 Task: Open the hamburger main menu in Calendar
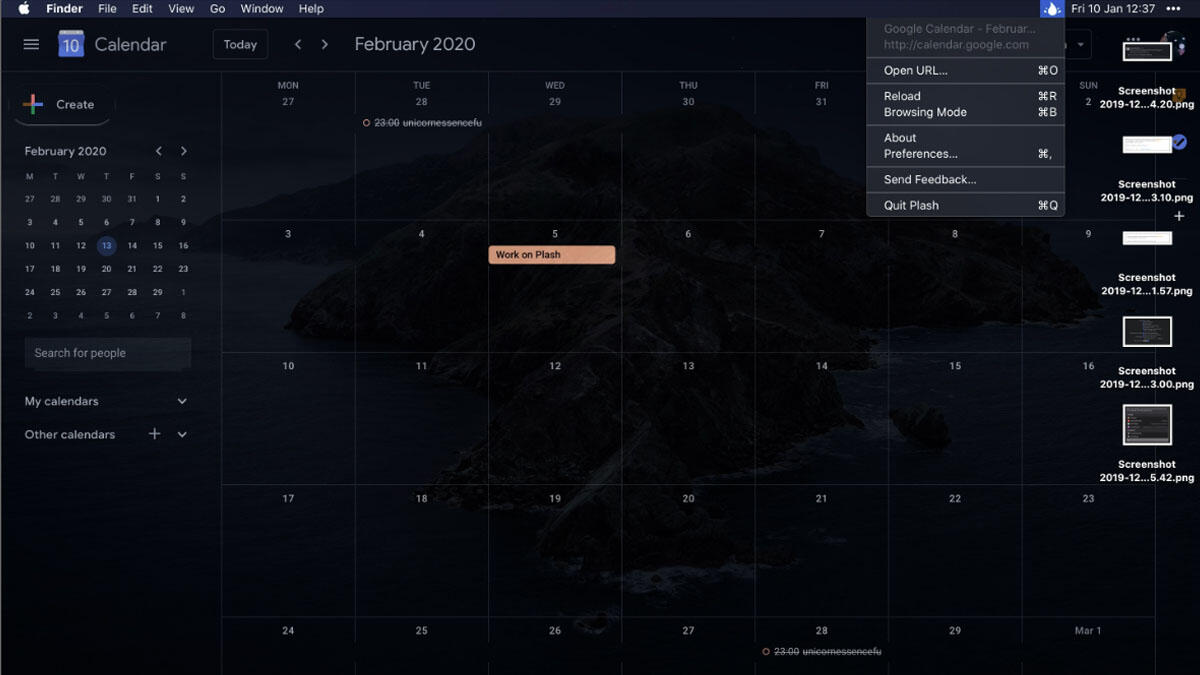31,44
